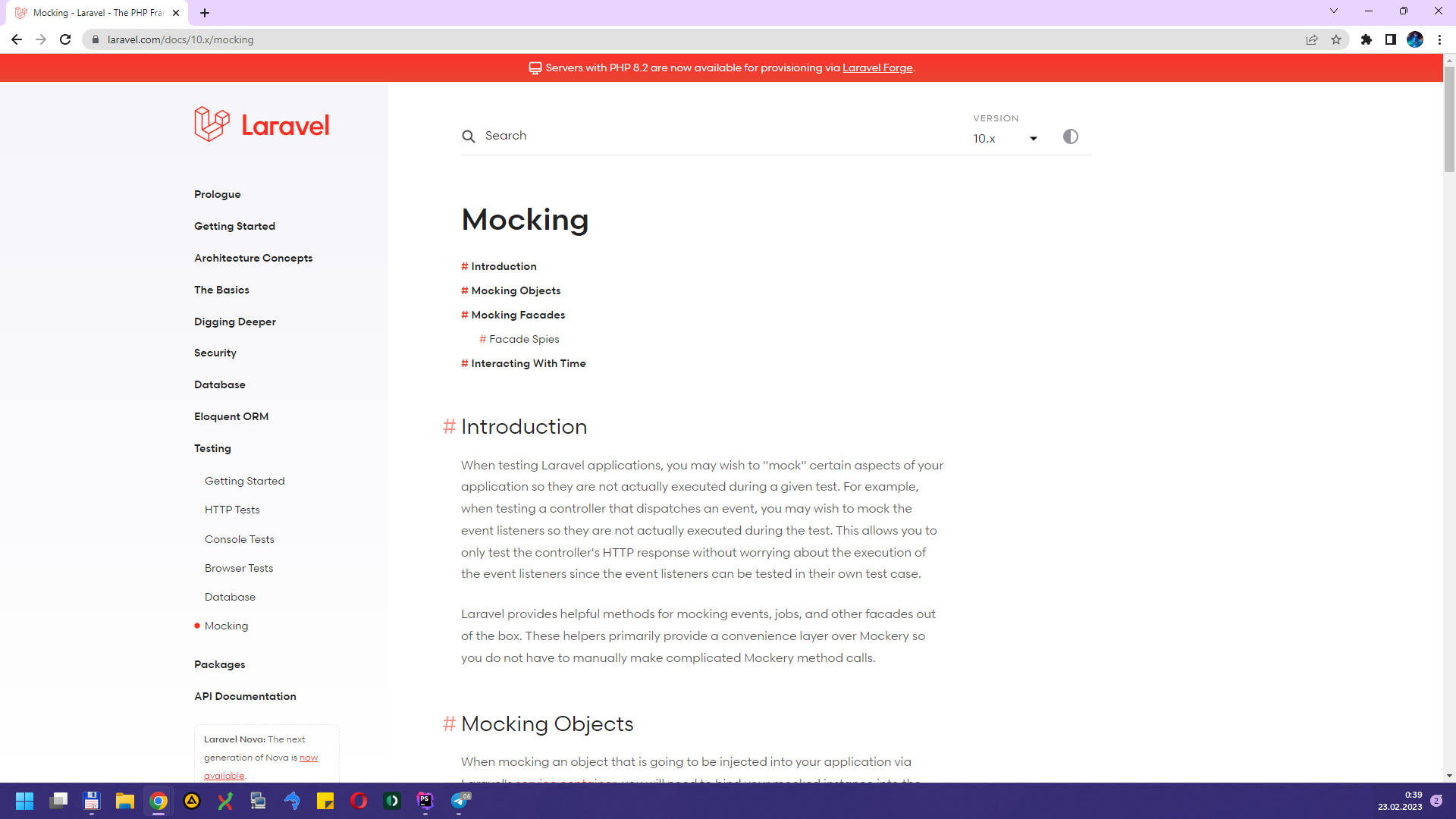Open API Documentation link

click(x=245, y=696)
